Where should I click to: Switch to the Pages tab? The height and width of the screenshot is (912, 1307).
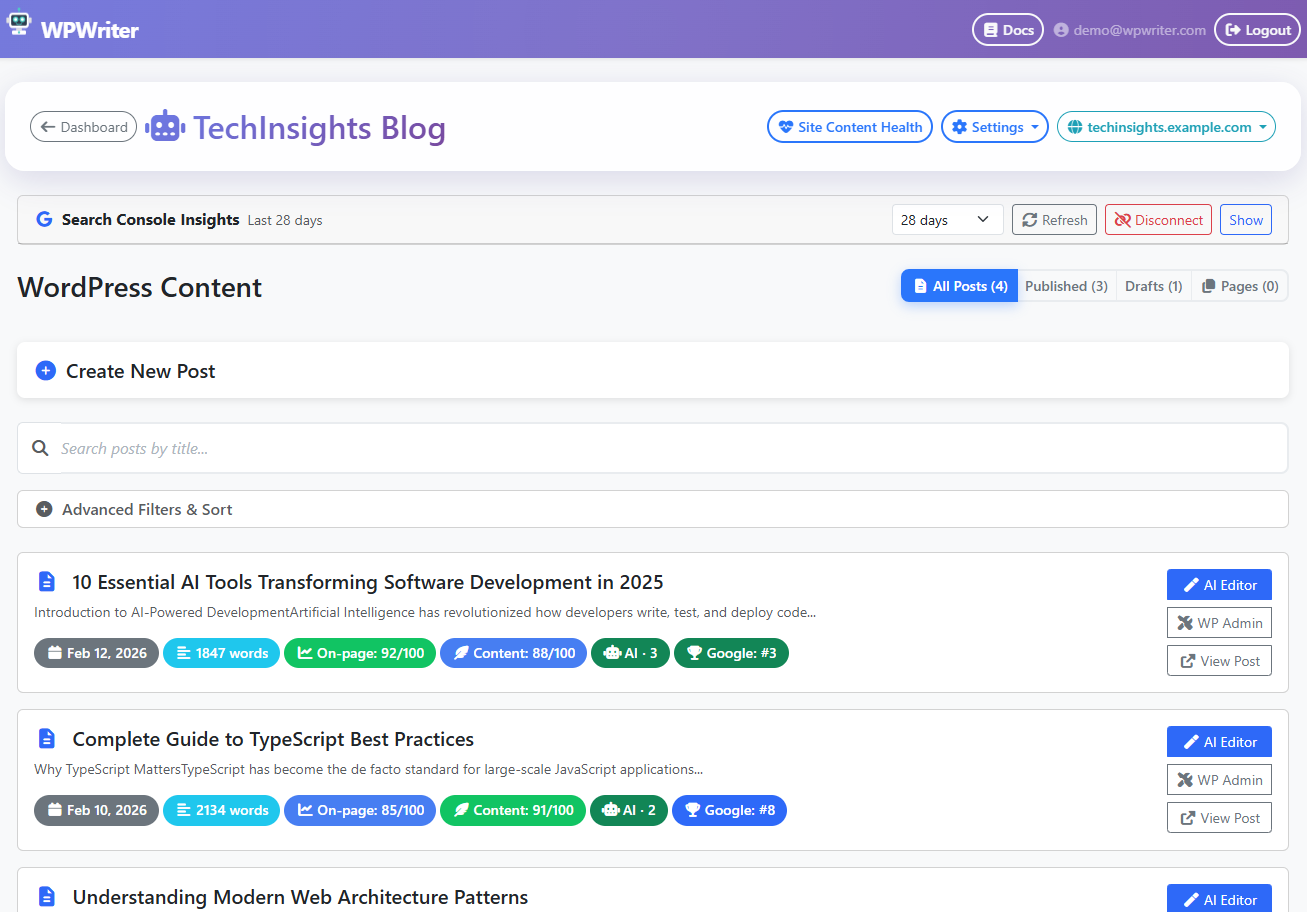pos(1240,285)
